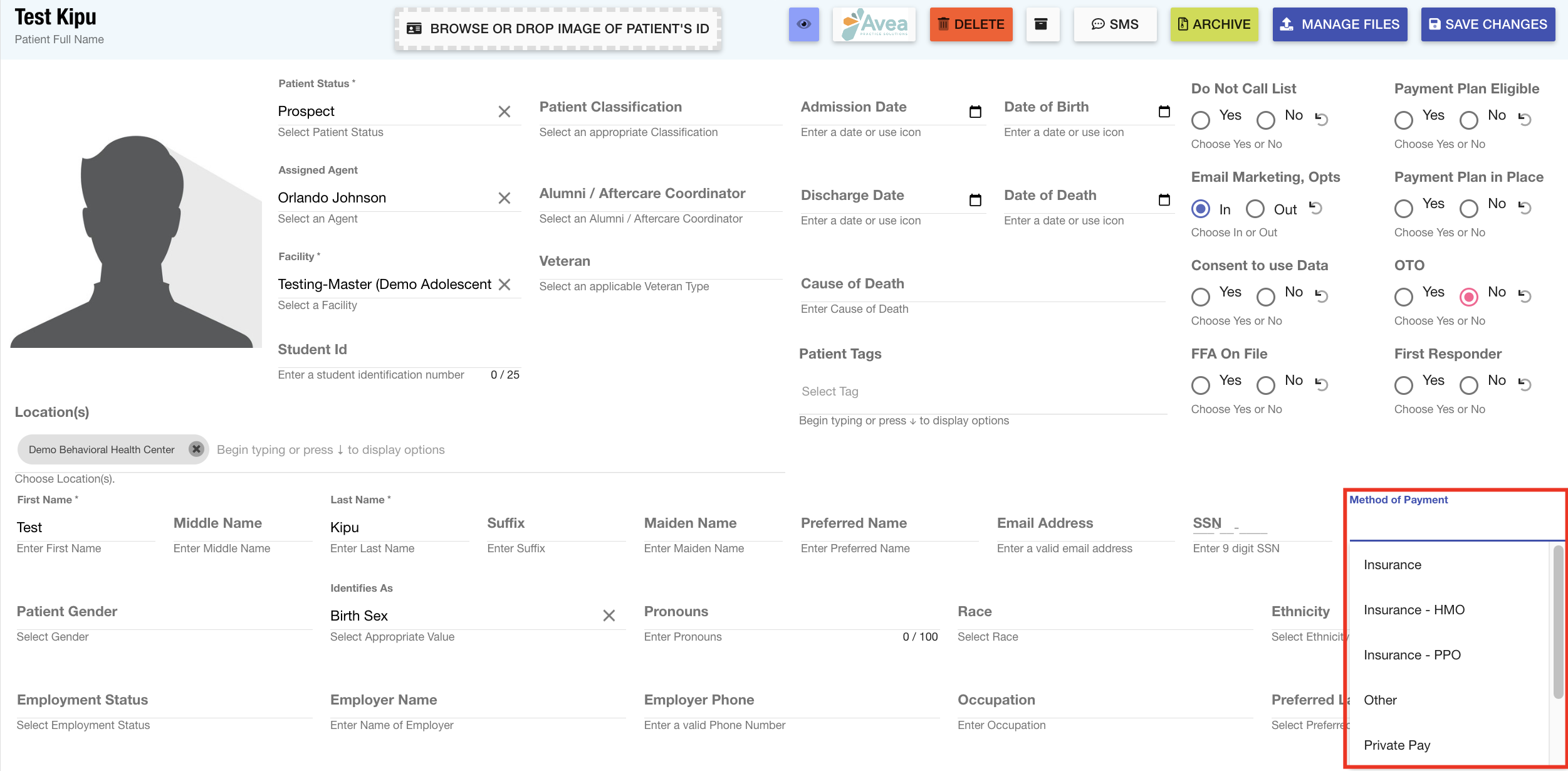The width and height of the screenshot is (1568, 771).
Task: Clear the Assigned Agent Orlando Johnson selection
Action: pos(504,198)
